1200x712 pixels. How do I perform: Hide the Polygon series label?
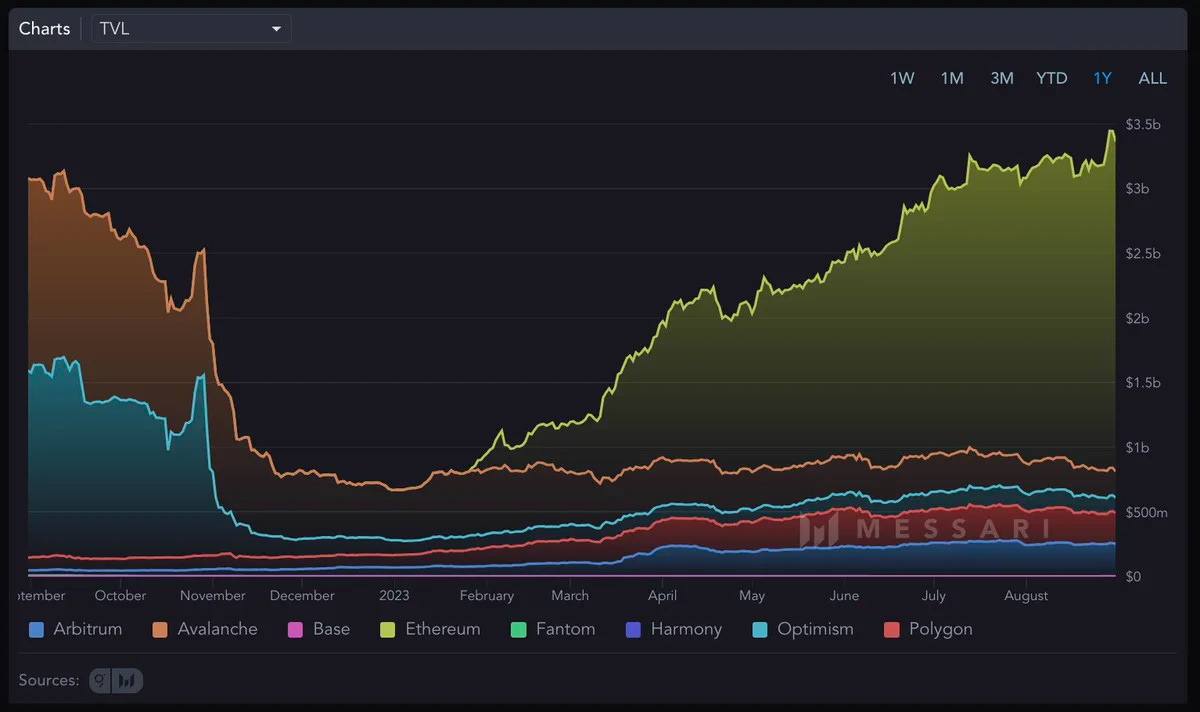click(941, 629)
